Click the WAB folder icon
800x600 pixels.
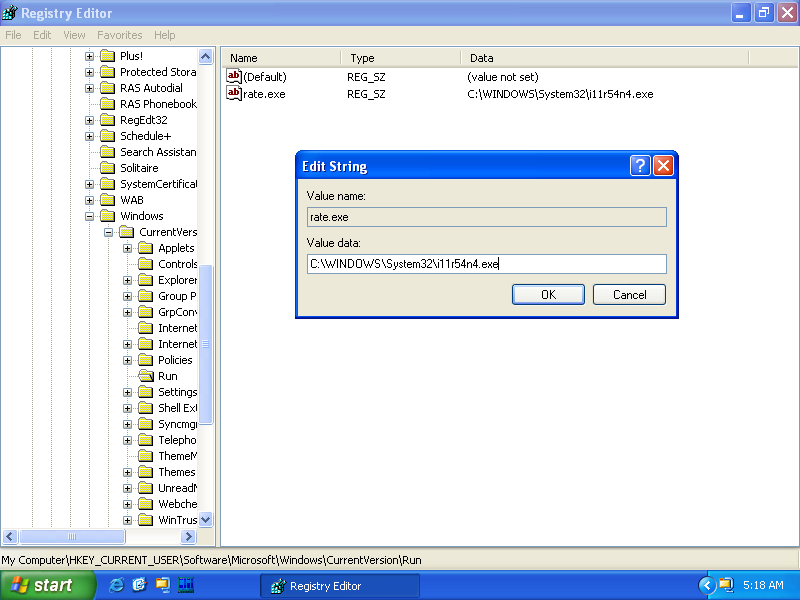tap(108, 200)
